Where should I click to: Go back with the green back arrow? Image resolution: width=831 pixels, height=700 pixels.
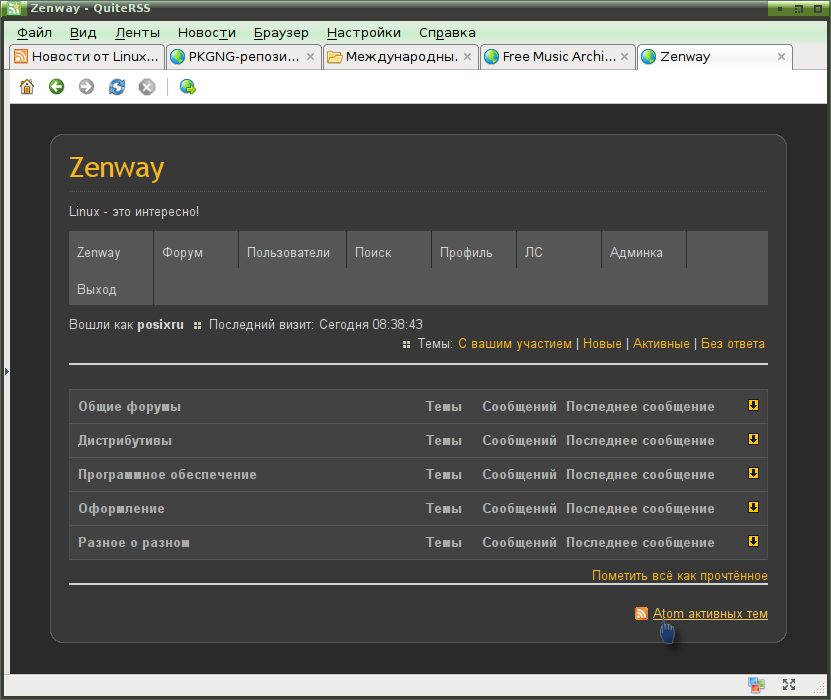tap(57, 86)
